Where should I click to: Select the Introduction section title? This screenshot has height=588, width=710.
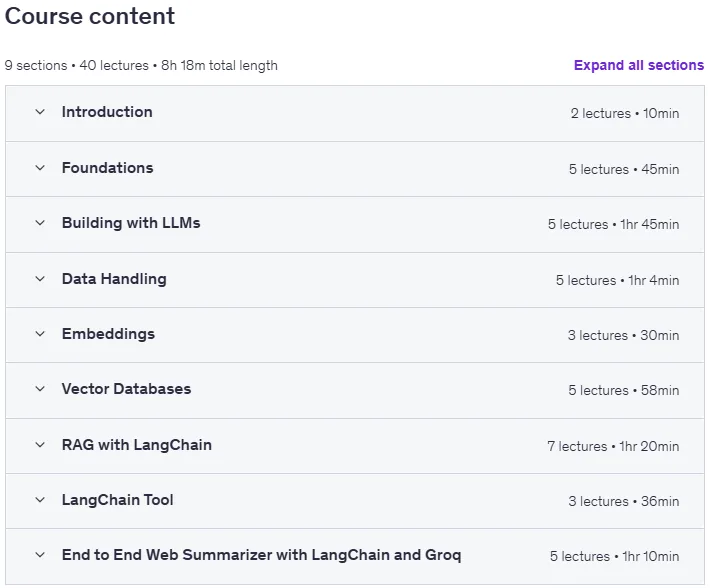[107, 112]
